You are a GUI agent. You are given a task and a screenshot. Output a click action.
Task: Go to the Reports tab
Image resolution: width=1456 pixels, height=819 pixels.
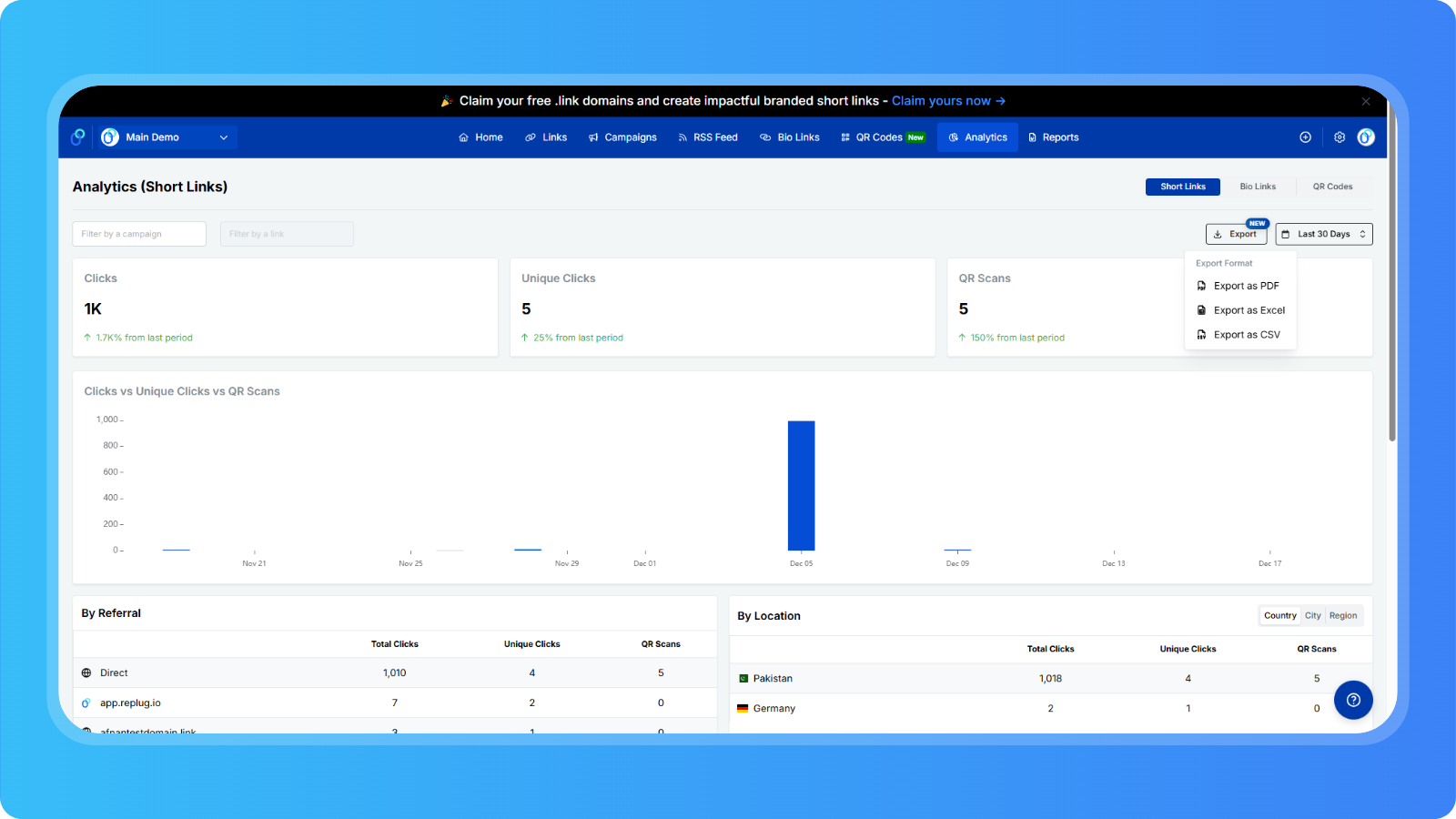coord(1053,137)
